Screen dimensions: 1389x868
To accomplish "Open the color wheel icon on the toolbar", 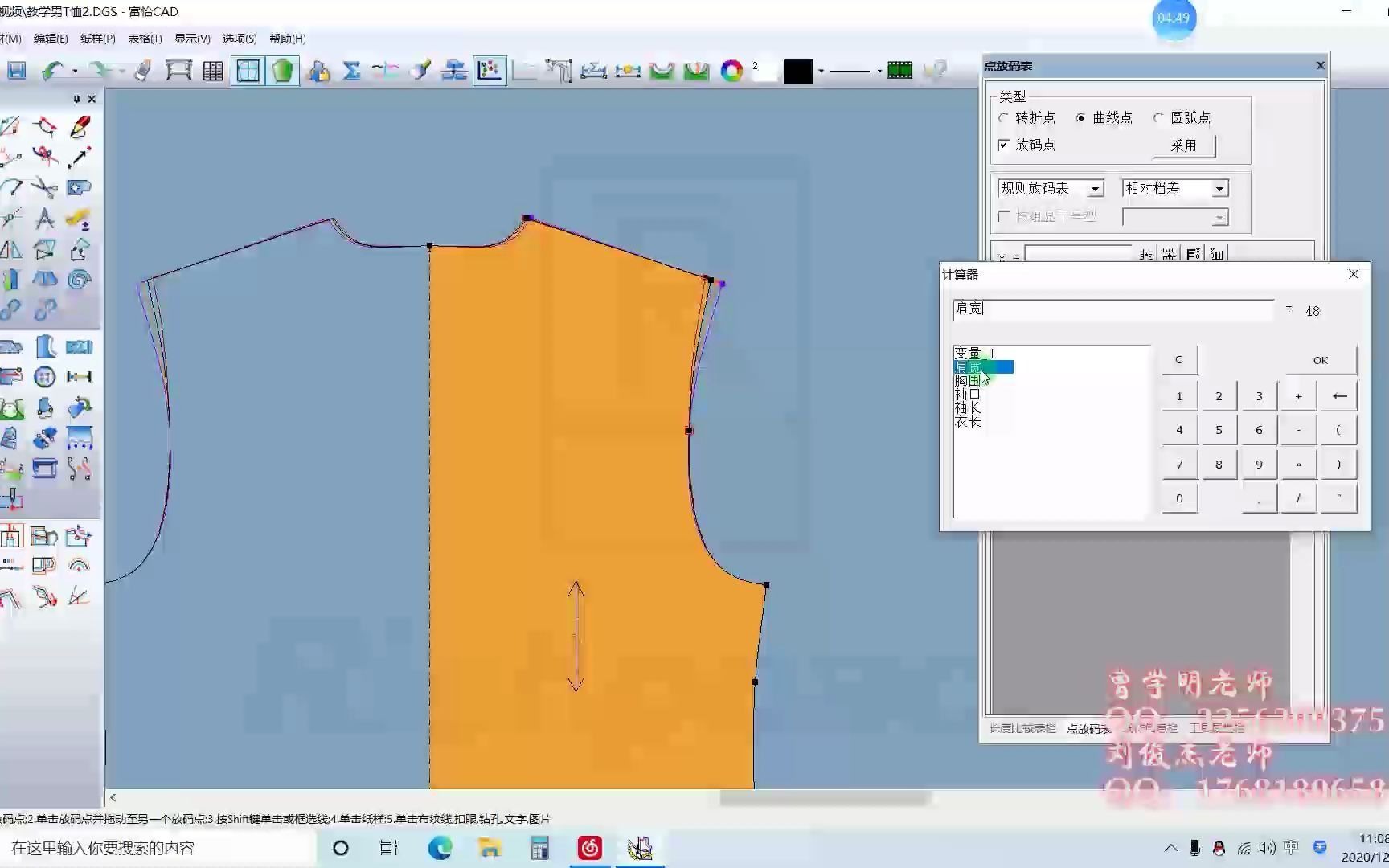I will 731,70.
